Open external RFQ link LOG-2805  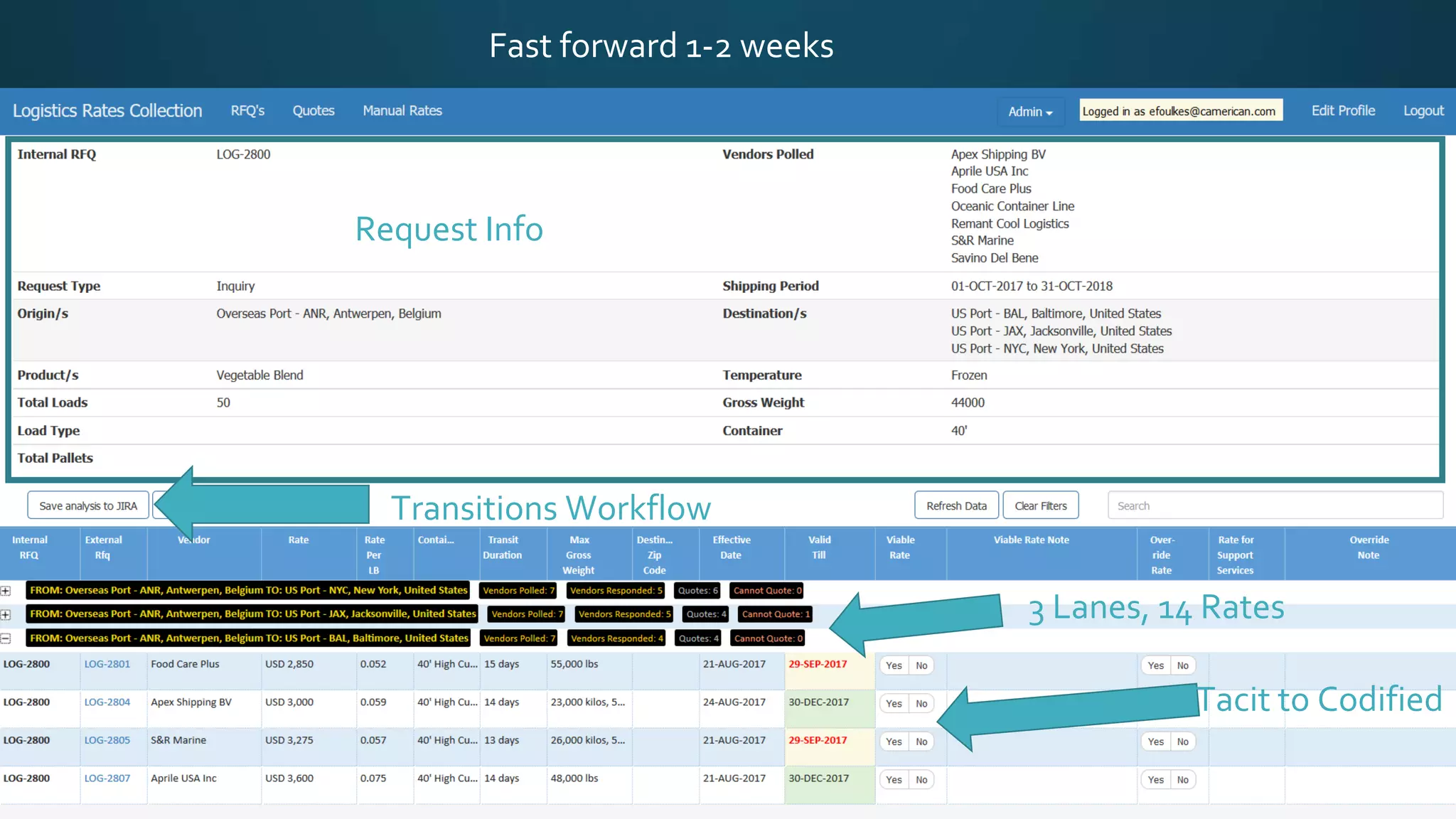click(107, 740)
